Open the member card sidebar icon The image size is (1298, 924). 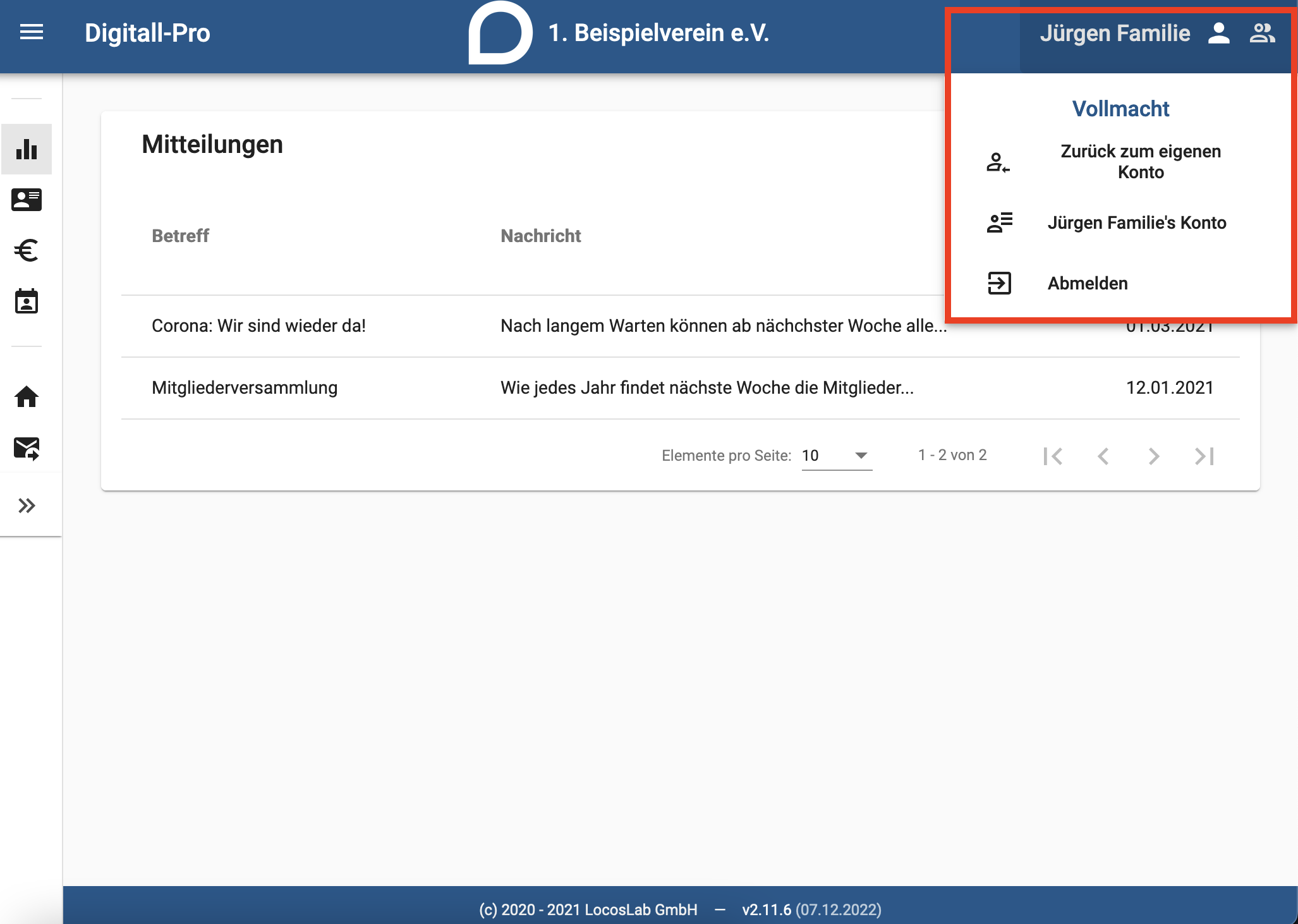[x=27, y=200]
